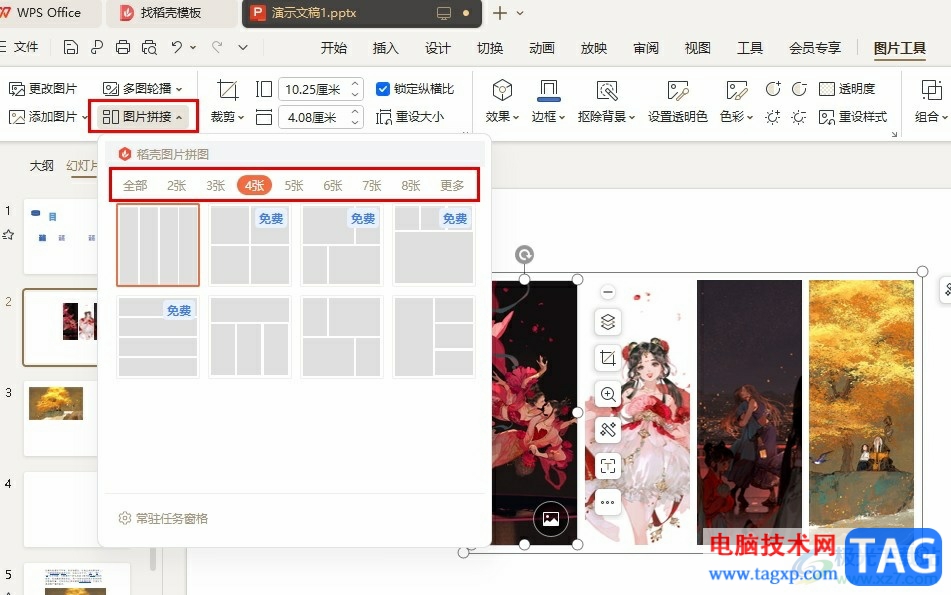Click the minus collapse icon of floating toolbar
The height and width of the screenshot is (595, 951).
coord(608,292)
